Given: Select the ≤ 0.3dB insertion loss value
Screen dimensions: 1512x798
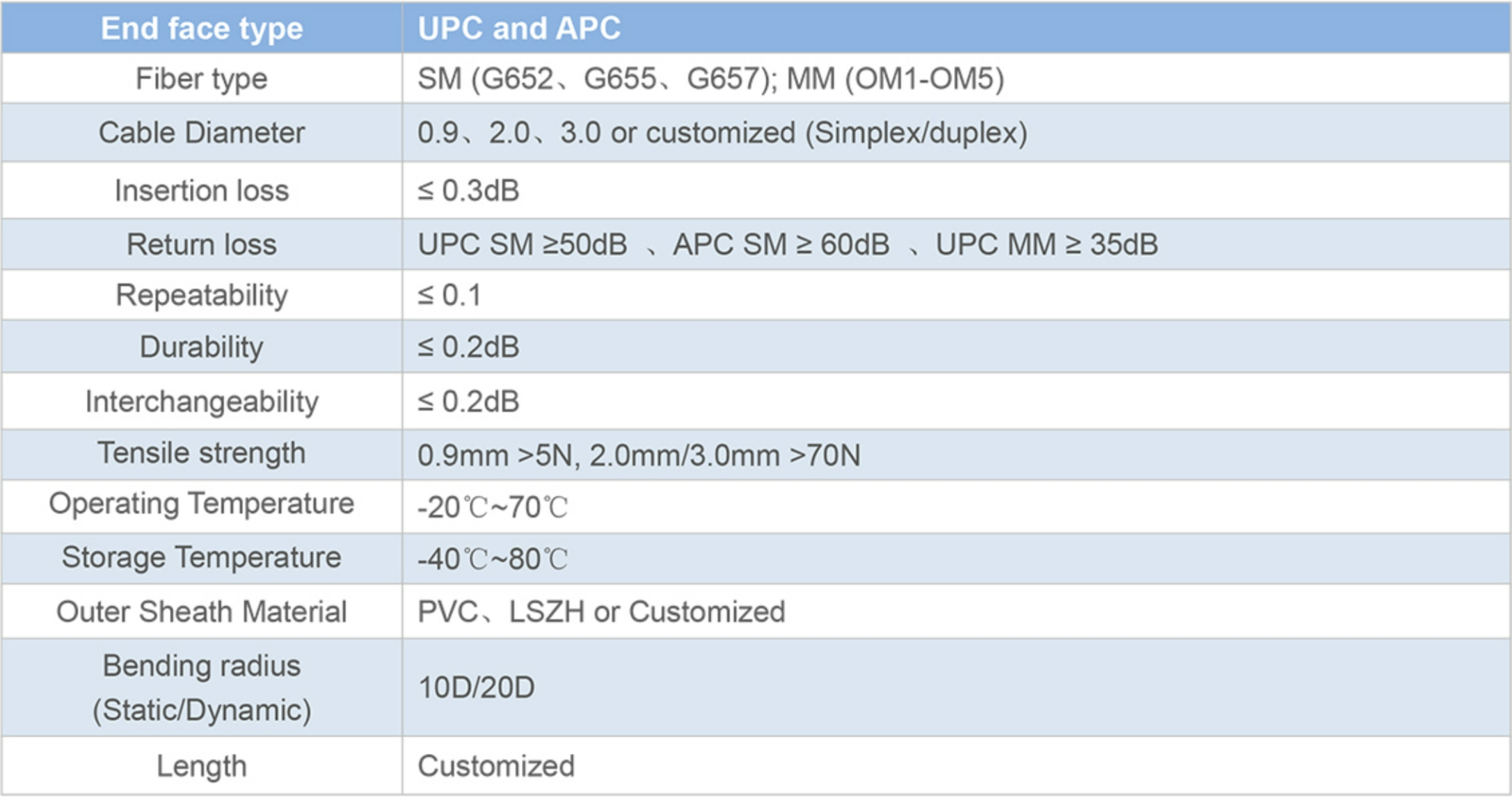Looking at the screenshot, I should [468, 190].
